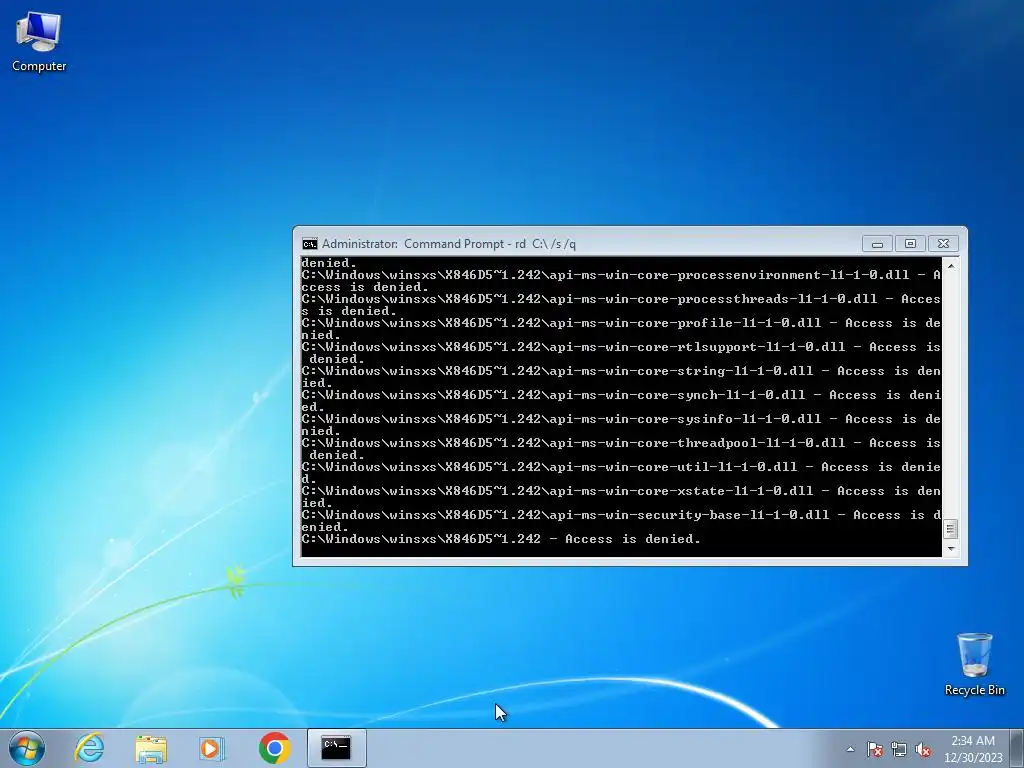This screenshot has height=768, width=1024.
Task: Click the Show Desktop strip beside the clock
Action: (x=1017, y=748)
